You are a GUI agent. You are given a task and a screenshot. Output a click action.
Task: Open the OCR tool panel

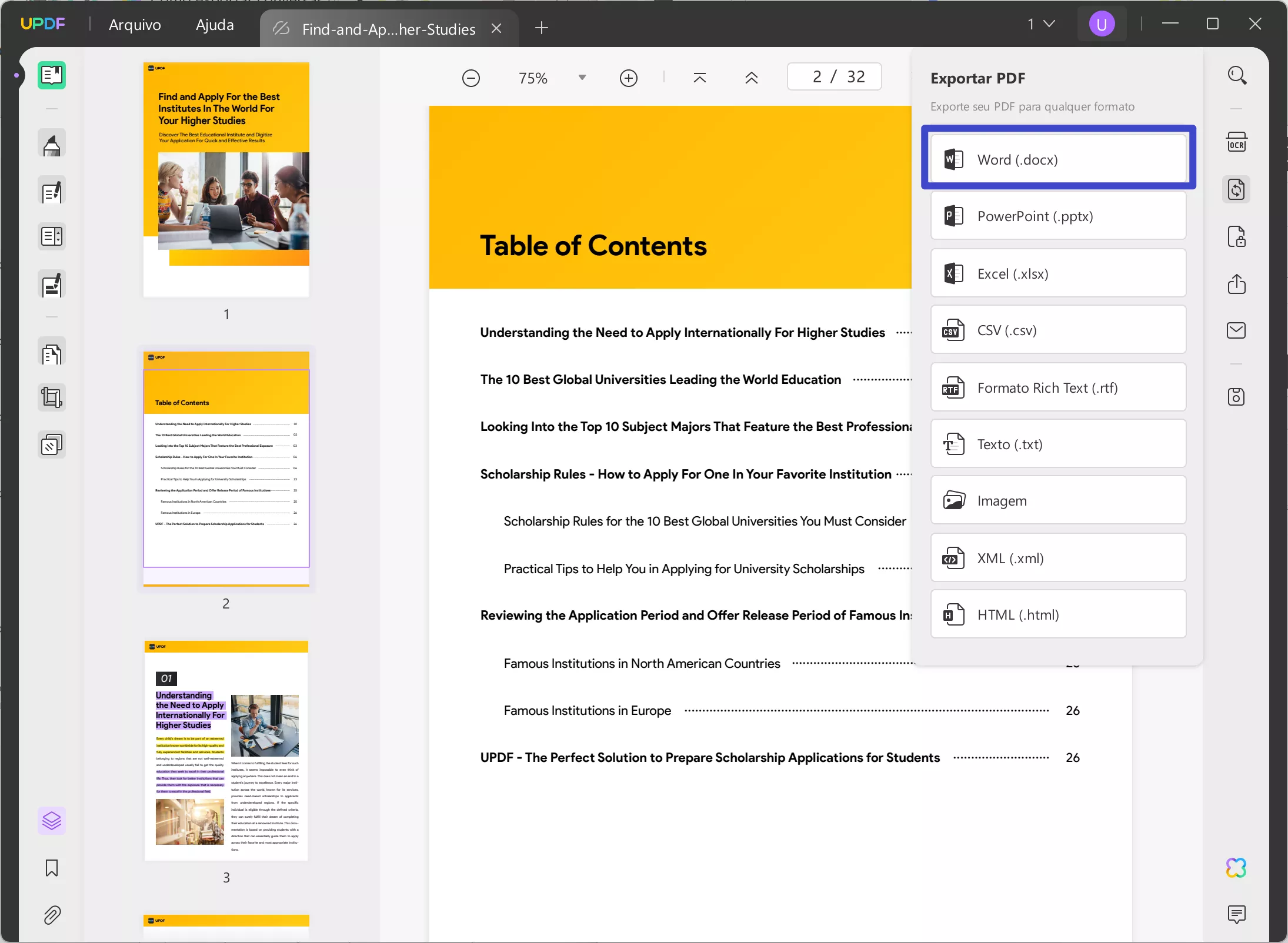(1237, 142)
